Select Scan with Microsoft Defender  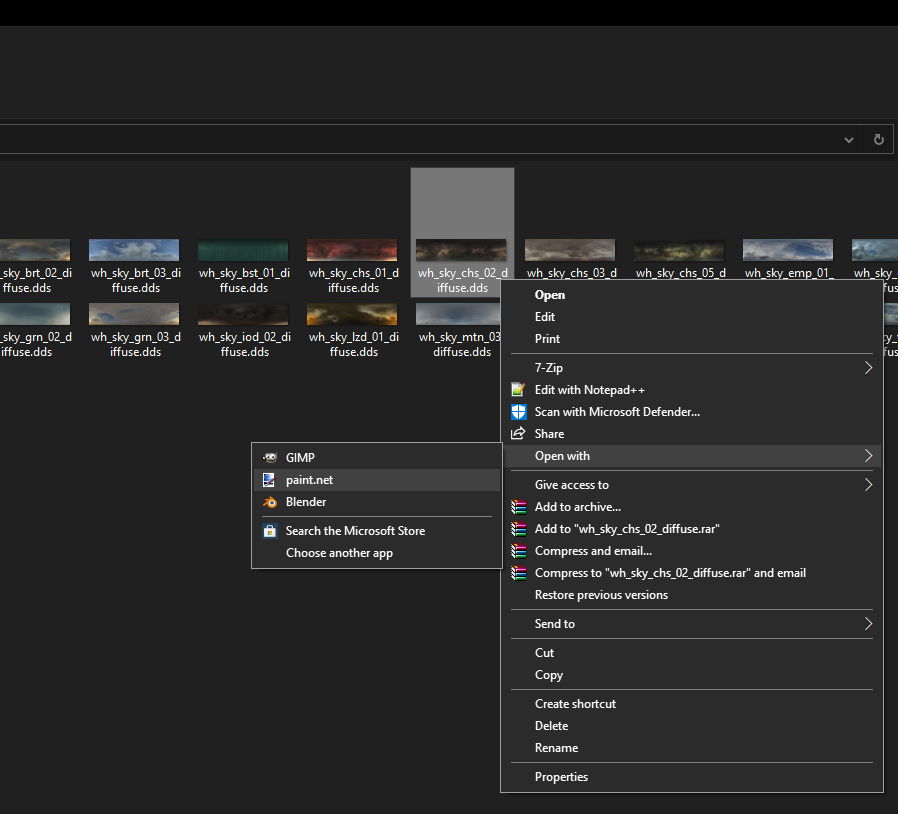click(692, 412)
